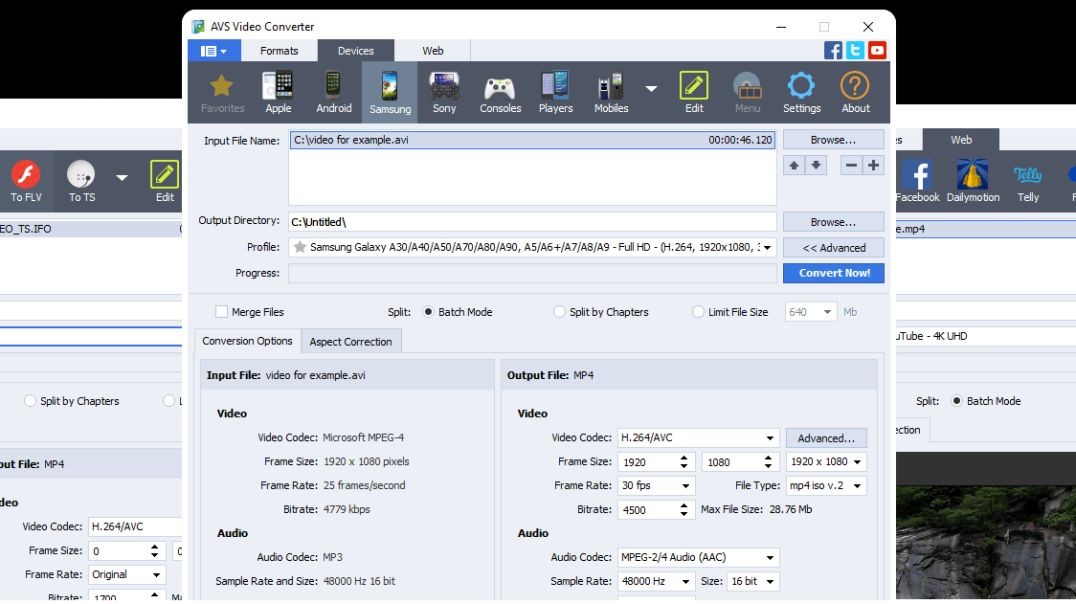This screenshot has width=1076, height=604.
Task: Select Split by Chapters in left window
Action: 30,401
